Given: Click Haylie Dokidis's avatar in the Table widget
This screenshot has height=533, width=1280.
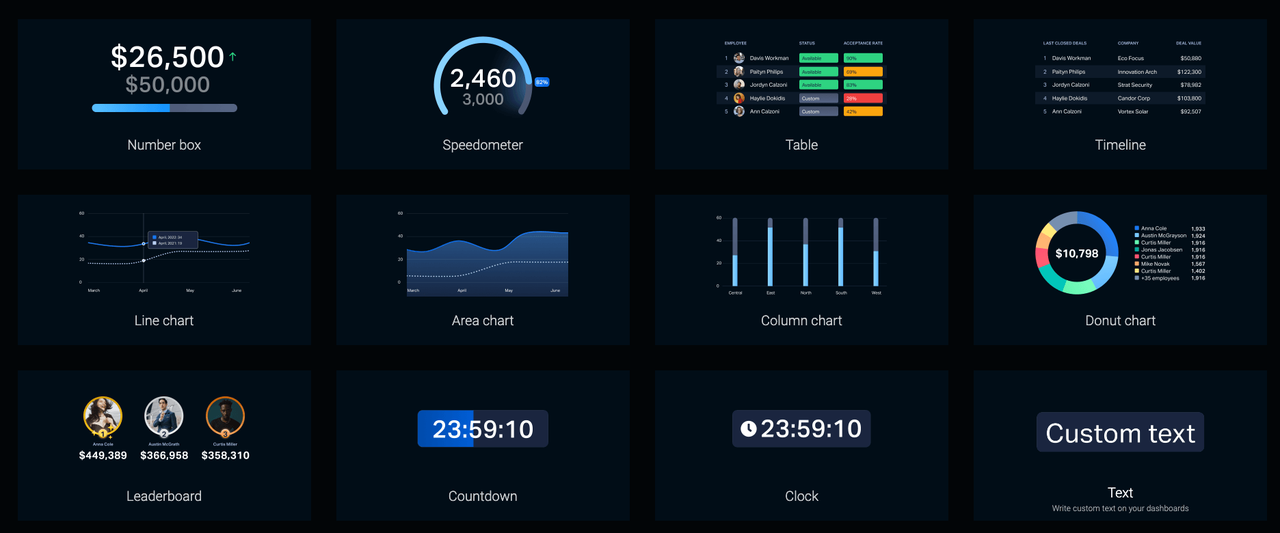Looking at the screenshot, I should coord(739,98).
